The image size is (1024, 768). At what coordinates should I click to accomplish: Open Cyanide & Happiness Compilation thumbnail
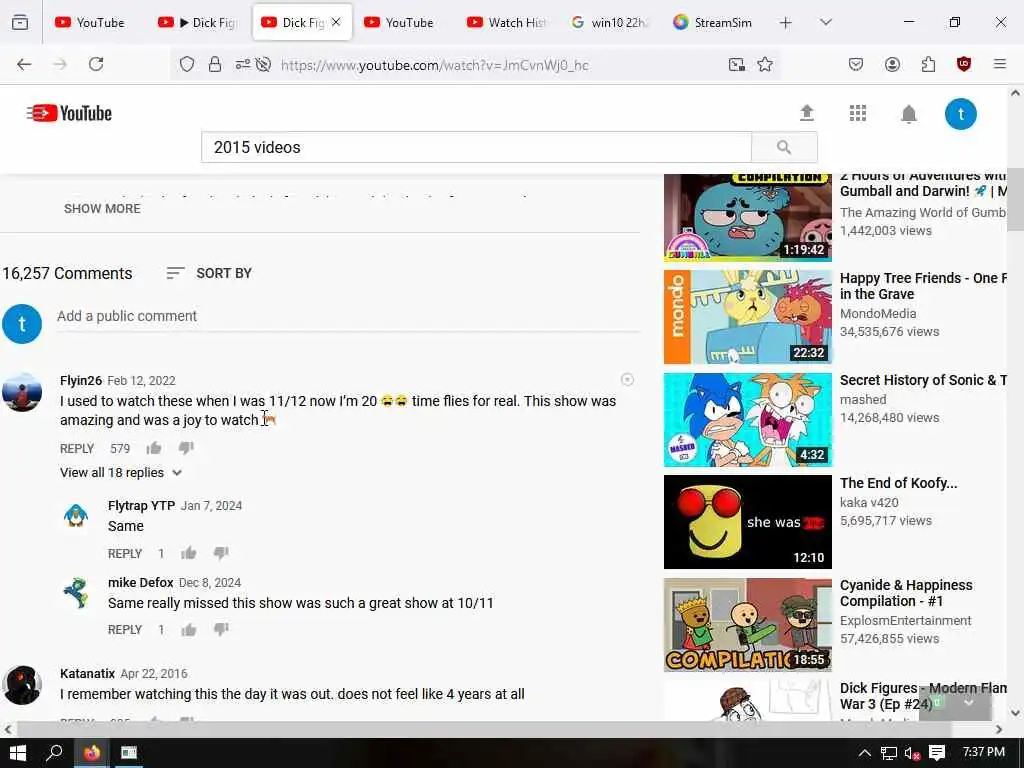pyautogui.click(x=748, y=625)
